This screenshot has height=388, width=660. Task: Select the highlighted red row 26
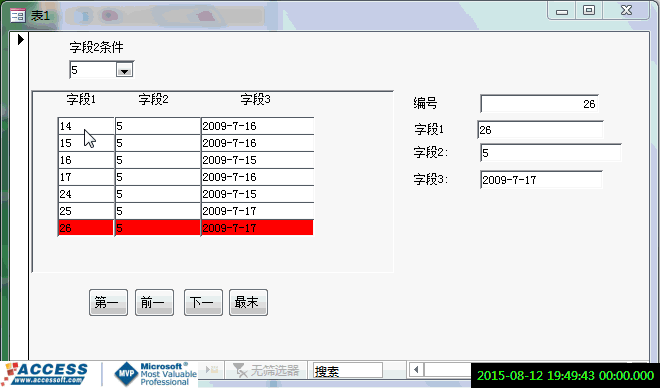point(186,228)
